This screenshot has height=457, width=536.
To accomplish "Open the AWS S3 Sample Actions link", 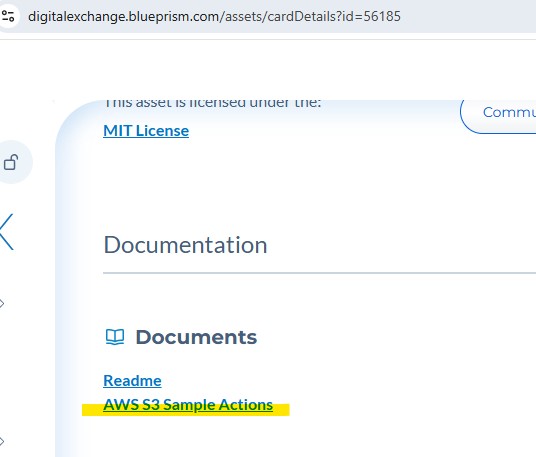I will (x=188, y=405).
